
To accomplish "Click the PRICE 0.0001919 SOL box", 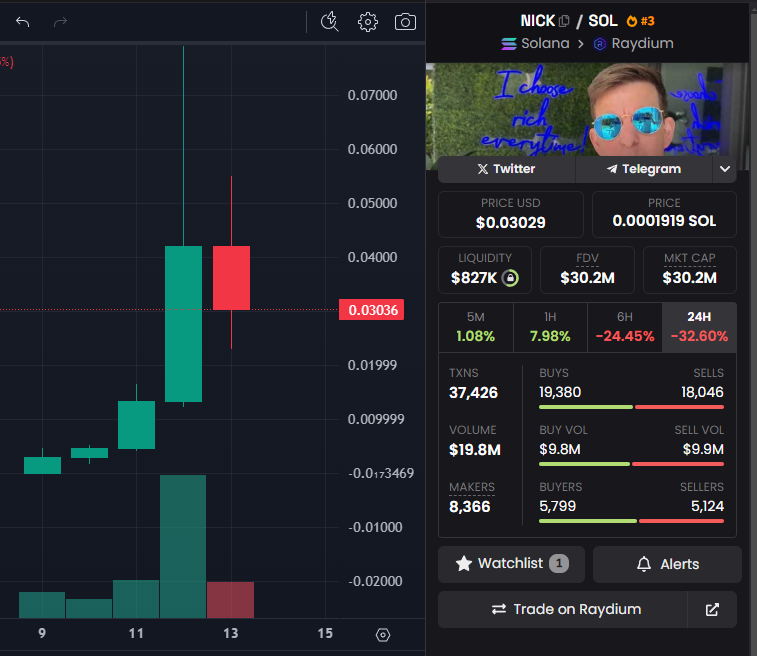I will tap(664, 214).
